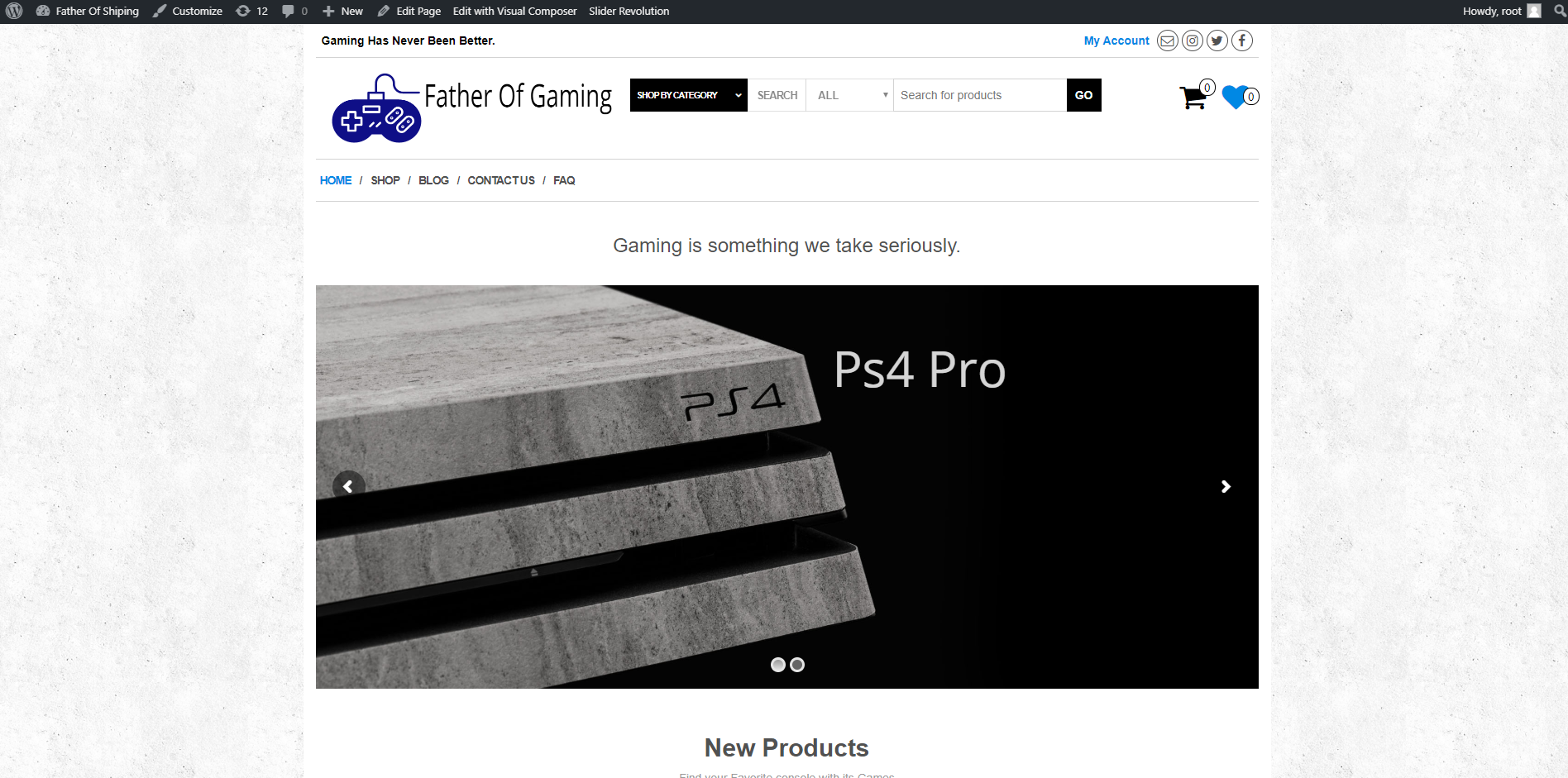Viewport: 1568px width, 778px height.
Task: Open the updates counter in admin bar
Action: coord(251,11)
